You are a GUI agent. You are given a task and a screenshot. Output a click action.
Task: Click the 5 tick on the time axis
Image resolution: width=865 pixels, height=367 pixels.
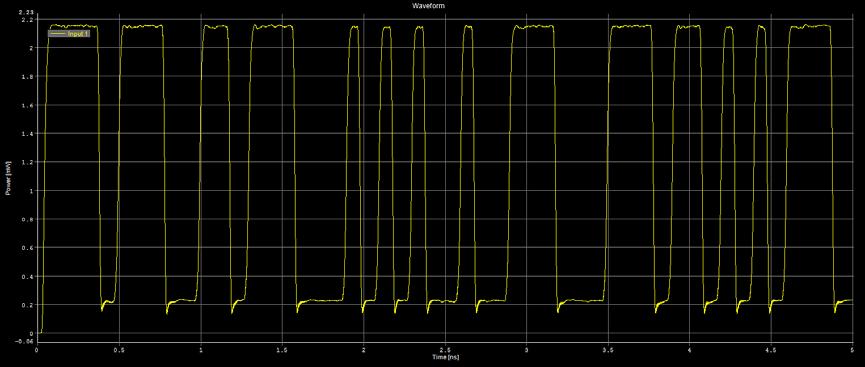(x=852, y=350)
